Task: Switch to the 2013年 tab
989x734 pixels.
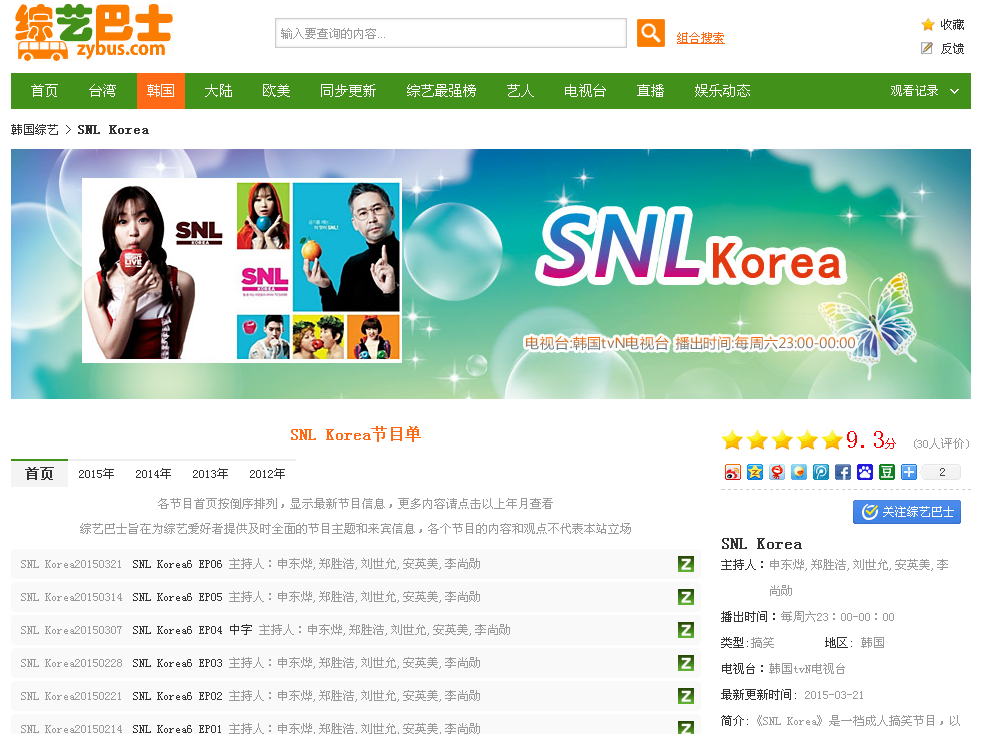Action: tap(210, 474)
